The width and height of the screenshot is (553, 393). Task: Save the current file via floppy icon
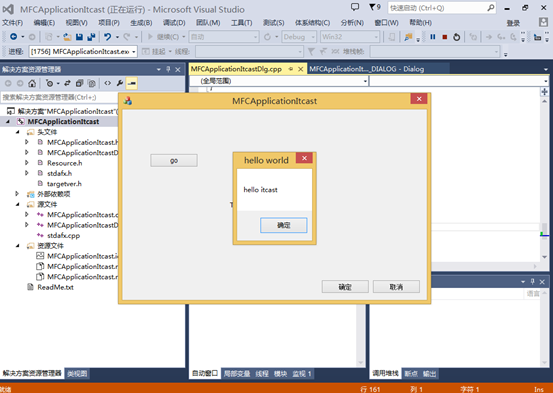[79, 37]
